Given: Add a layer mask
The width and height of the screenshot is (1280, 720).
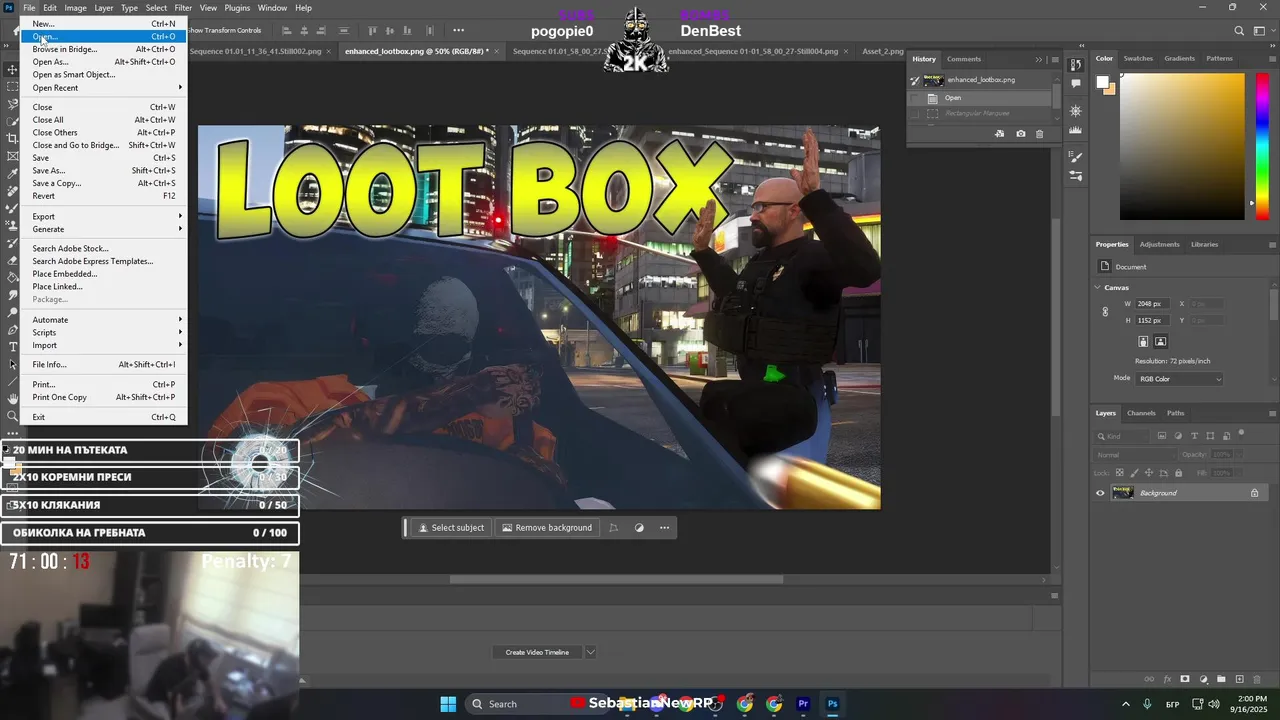Looking at the screenshot, I should pyautogui.click(x=1185, y=680).
